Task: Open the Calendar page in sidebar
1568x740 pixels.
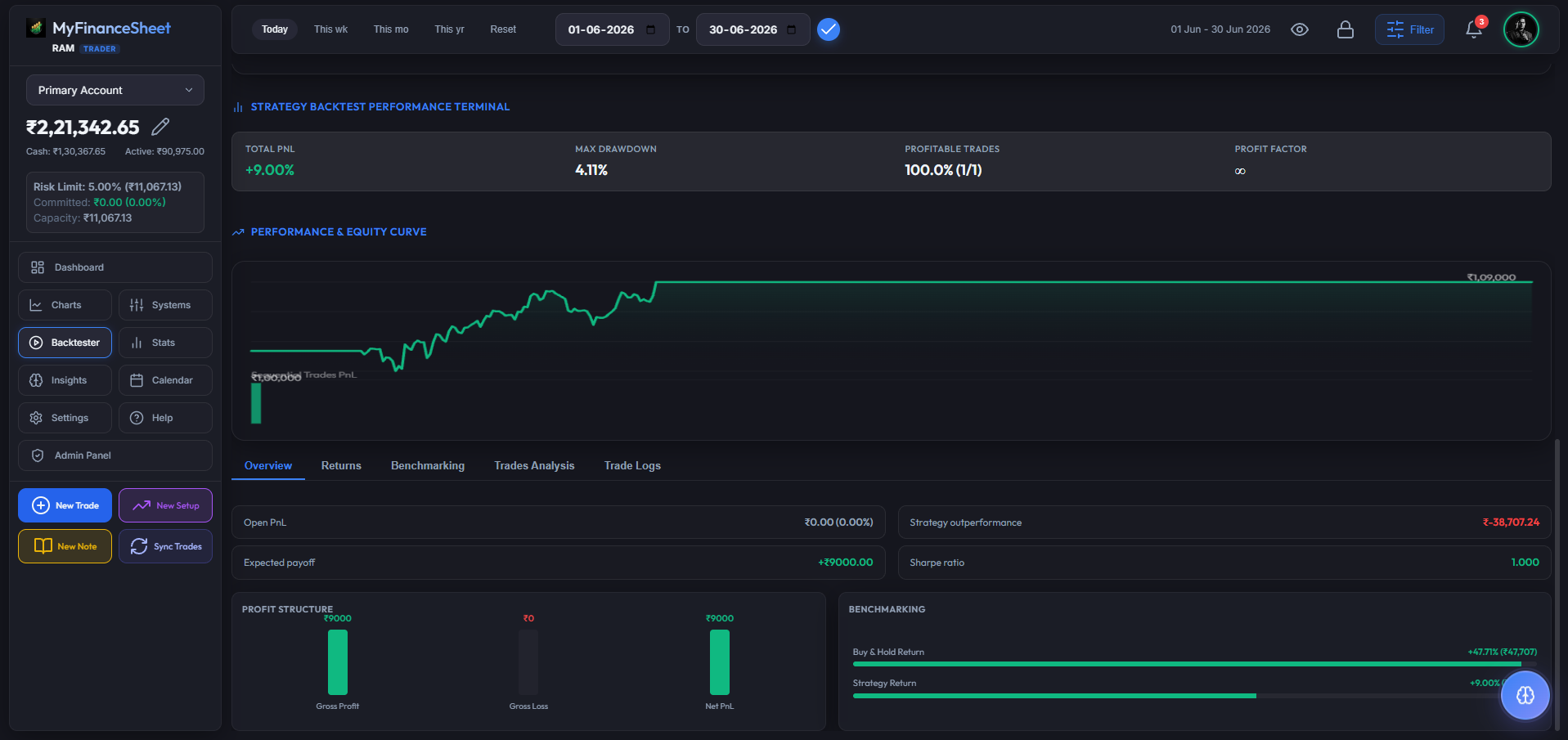Action: 165,380
